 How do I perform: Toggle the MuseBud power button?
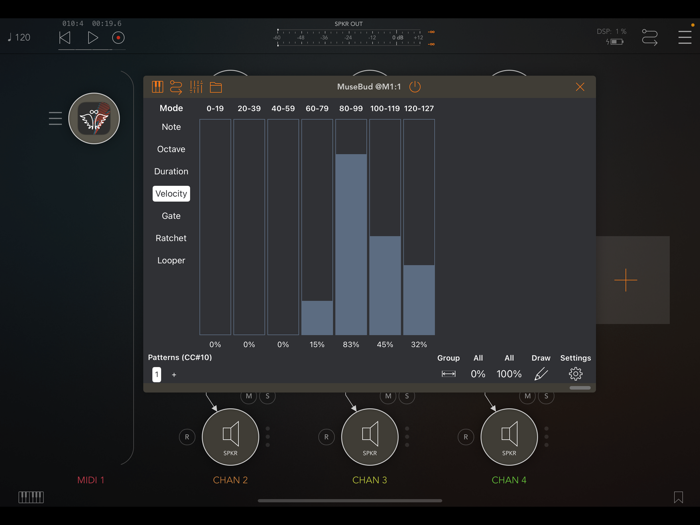coord(415,87)
